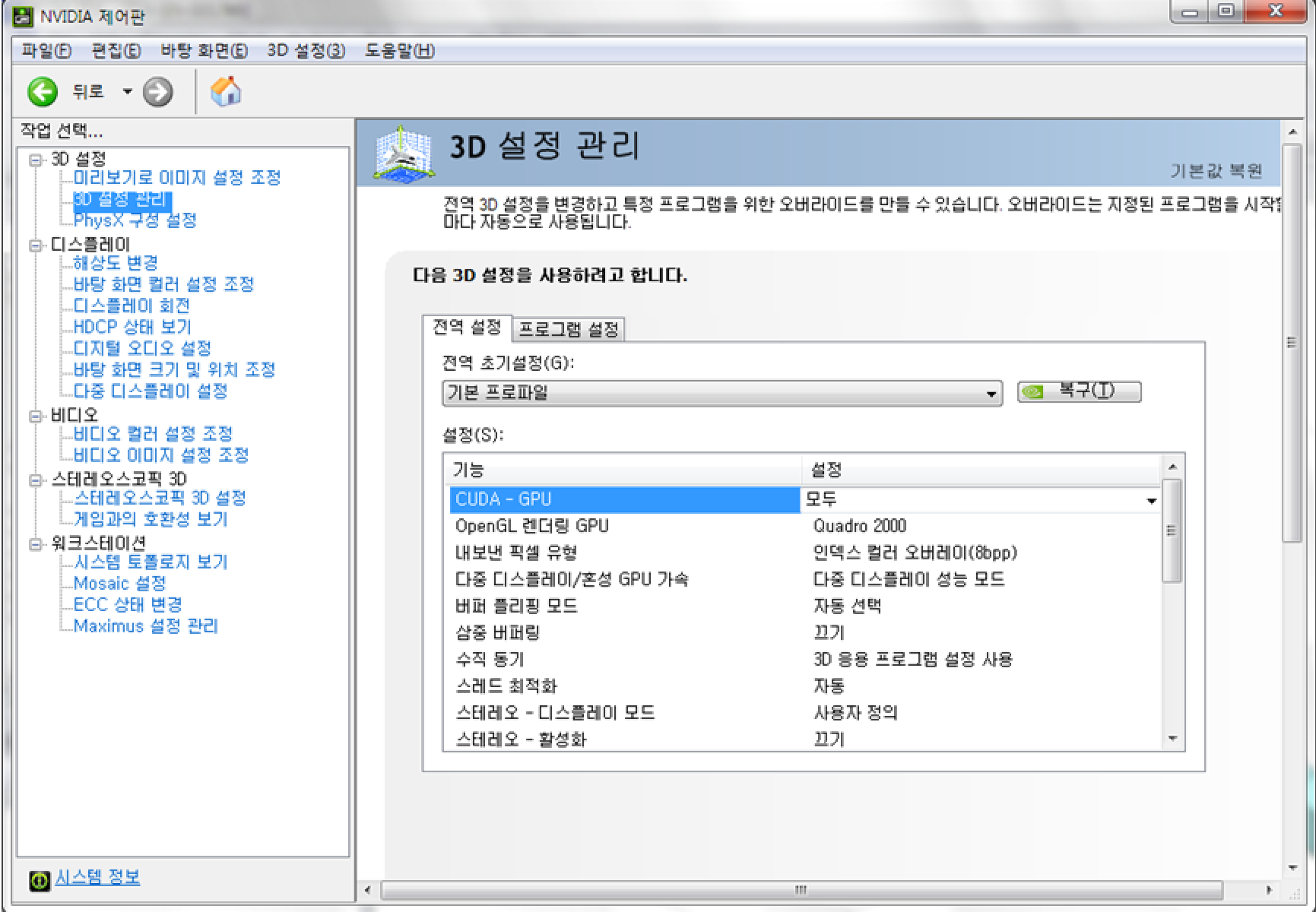Open 비디오 컬러 설정 조정
This screenshot has width=1316, height=912.
click(153, 434)
